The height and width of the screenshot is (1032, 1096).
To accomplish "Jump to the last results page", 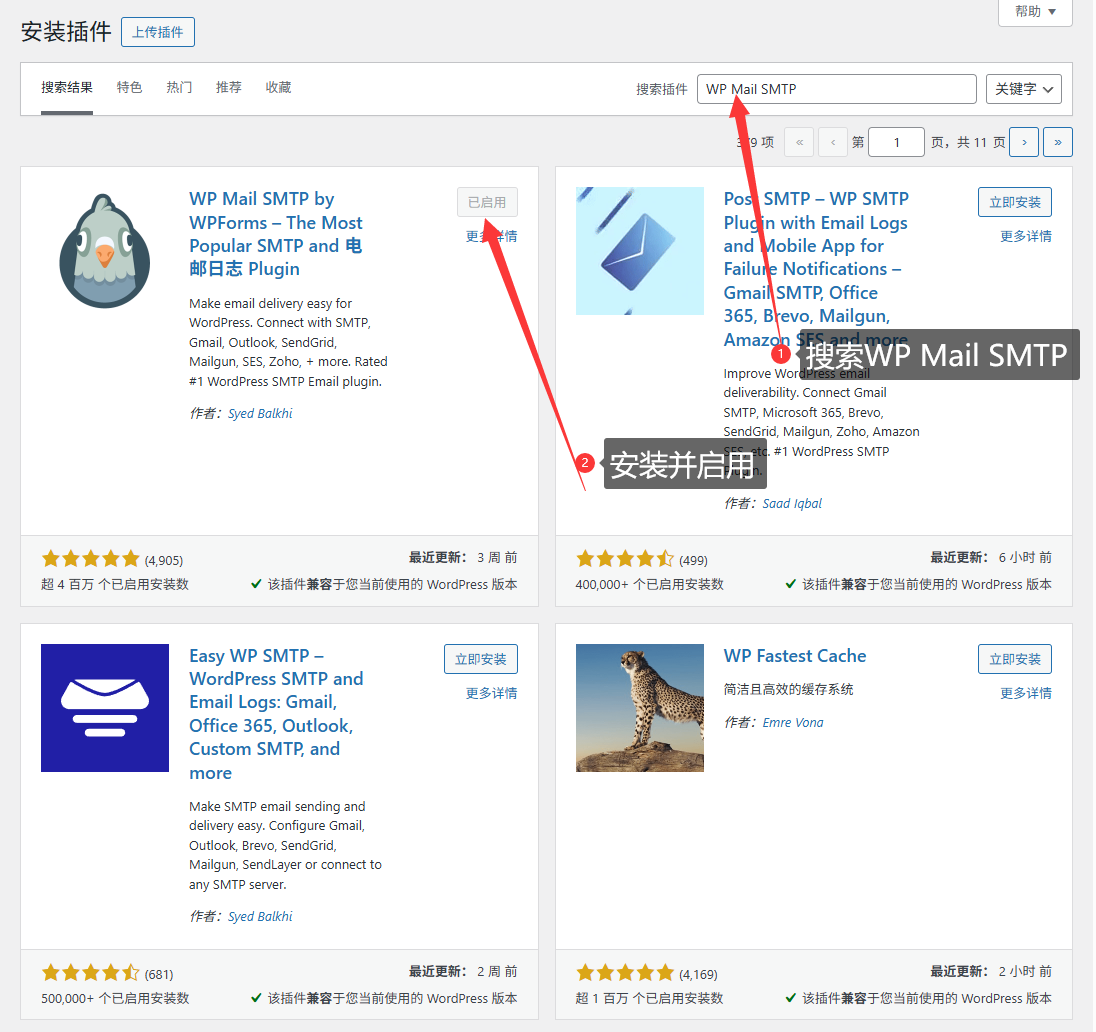I will (1058, 143).
